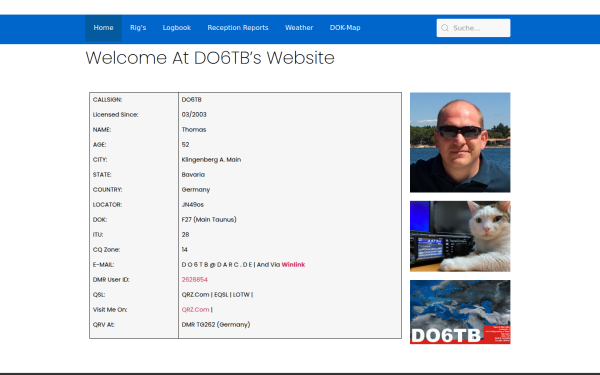Click the Welcome At DO6TB's Website heading

210,58
